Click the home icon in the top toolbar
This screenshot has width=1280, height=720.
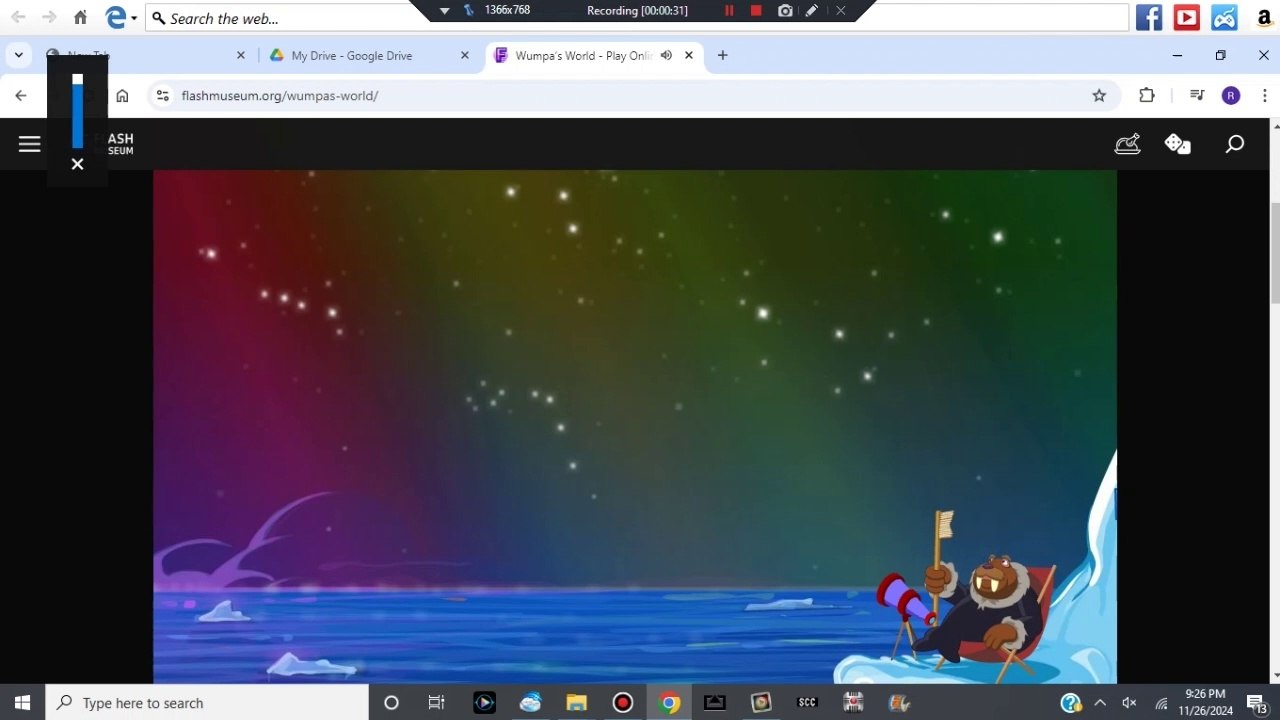[80, 17]
